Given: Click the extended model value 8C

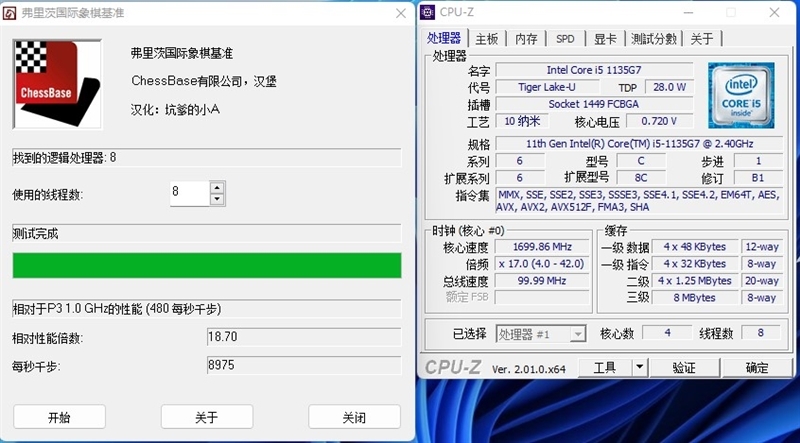Looking at the screenshot, I should pos(641,178).
